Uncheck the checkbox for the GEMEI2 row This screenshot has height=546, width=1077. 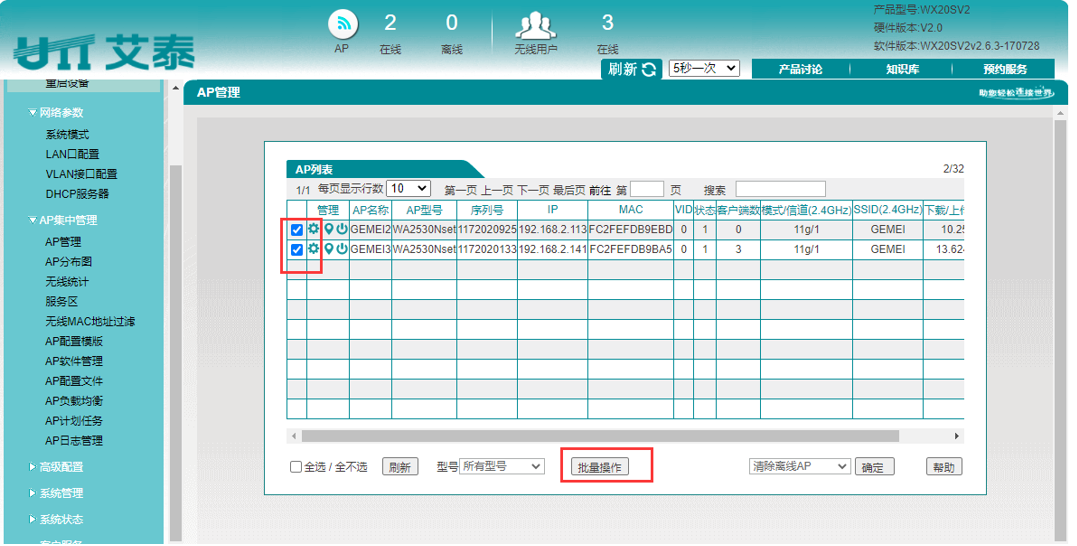(297, 230)
